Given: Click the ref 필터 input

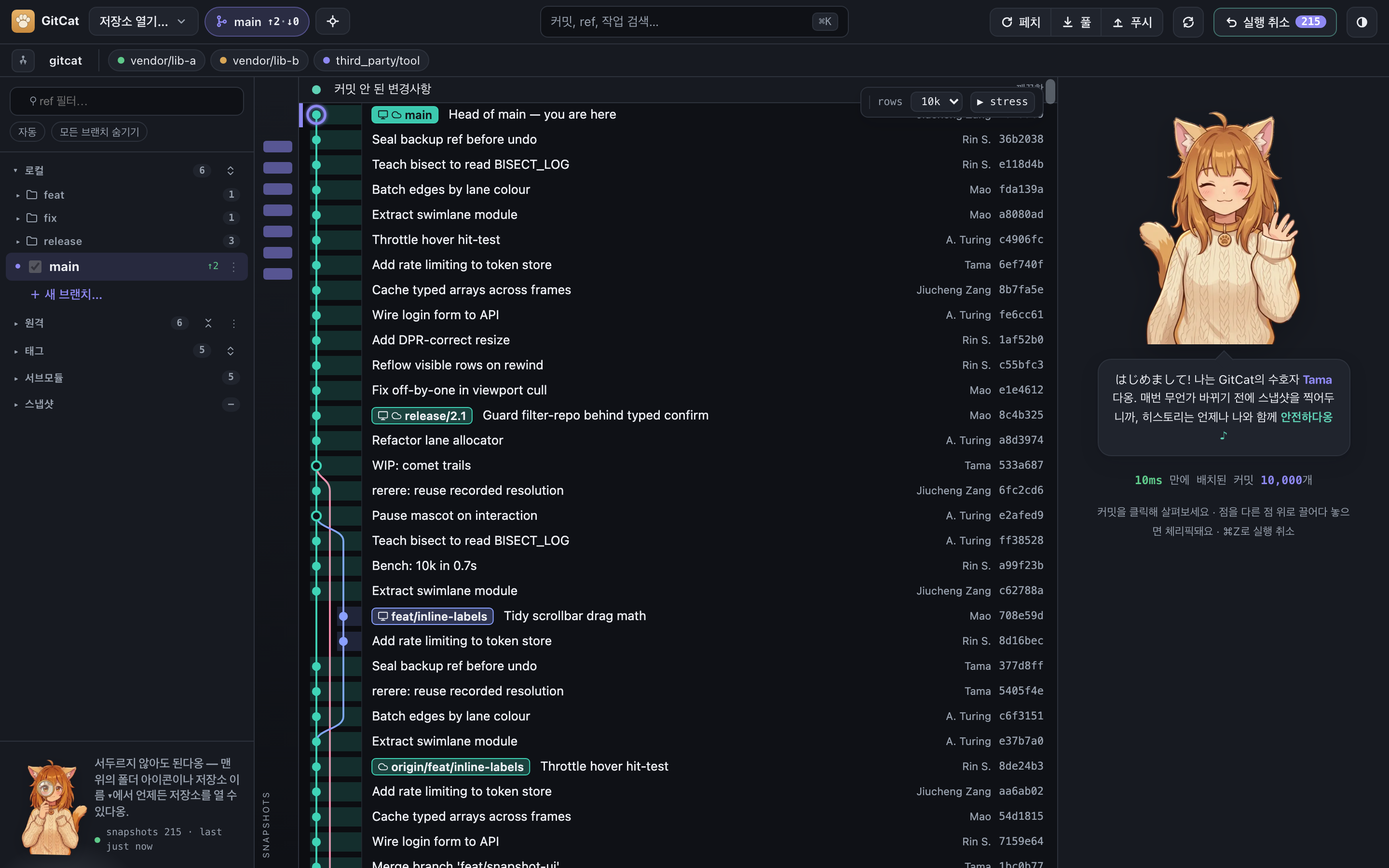Looking at the screenshot, I should 127,101.
